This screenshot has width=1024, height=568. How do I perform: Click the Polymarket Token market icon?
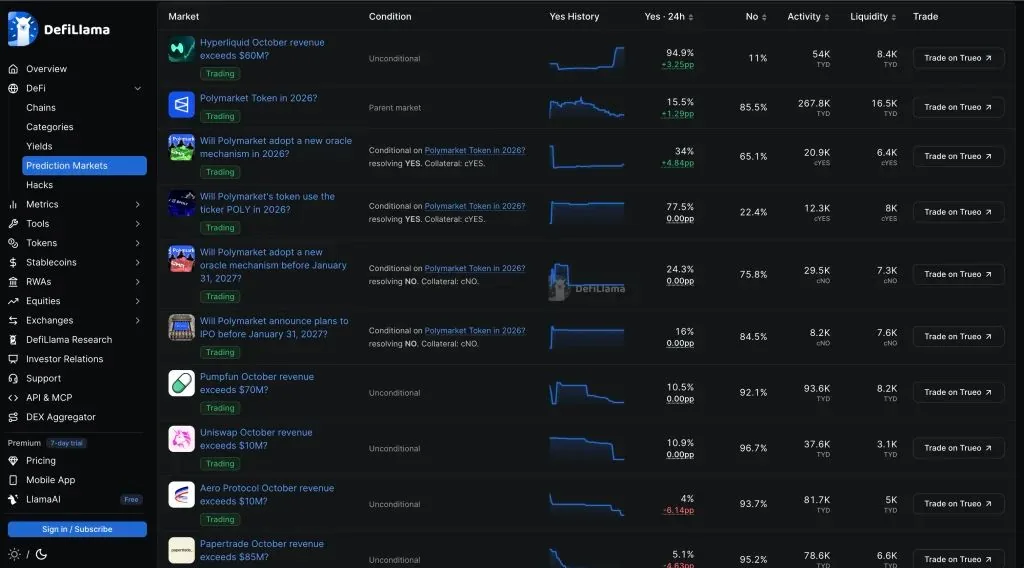(182, 104)
